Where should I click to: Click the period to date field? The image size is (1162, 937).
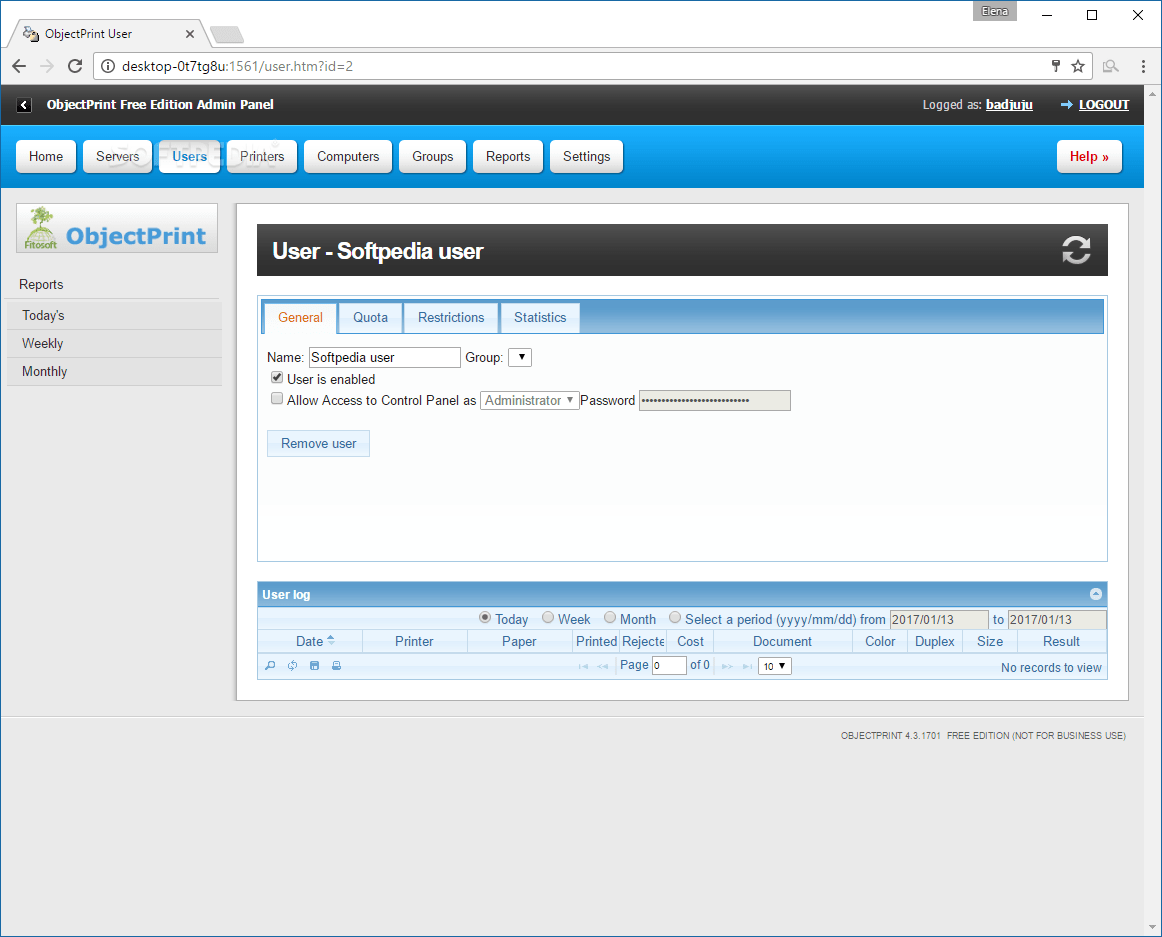coord(1057,620)
